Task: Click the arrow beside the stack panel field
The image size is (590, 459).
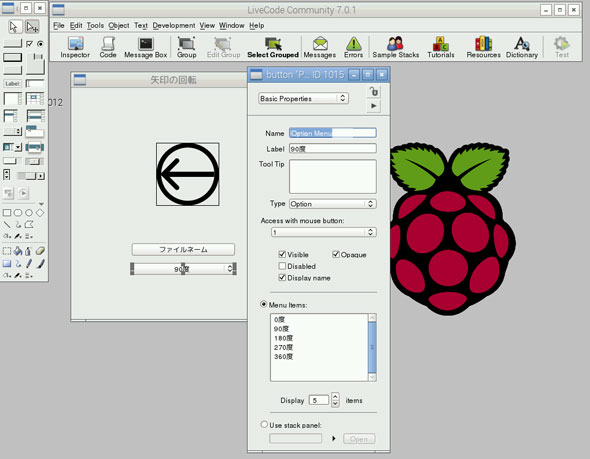Action: (333, 439)
